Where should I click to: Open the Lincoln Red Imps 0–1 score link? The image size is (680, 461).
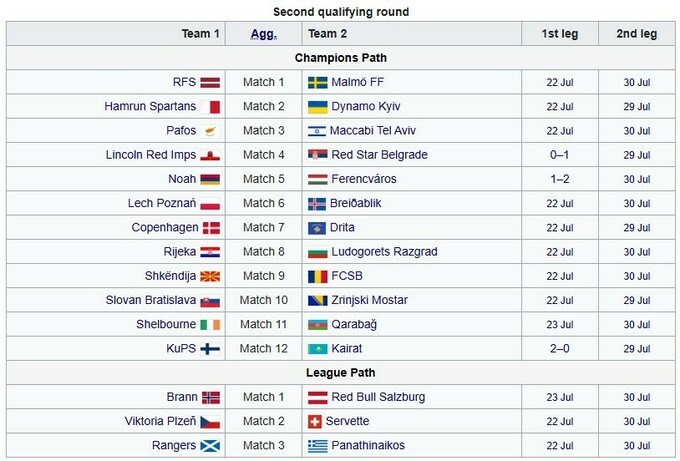coord(559,155)
